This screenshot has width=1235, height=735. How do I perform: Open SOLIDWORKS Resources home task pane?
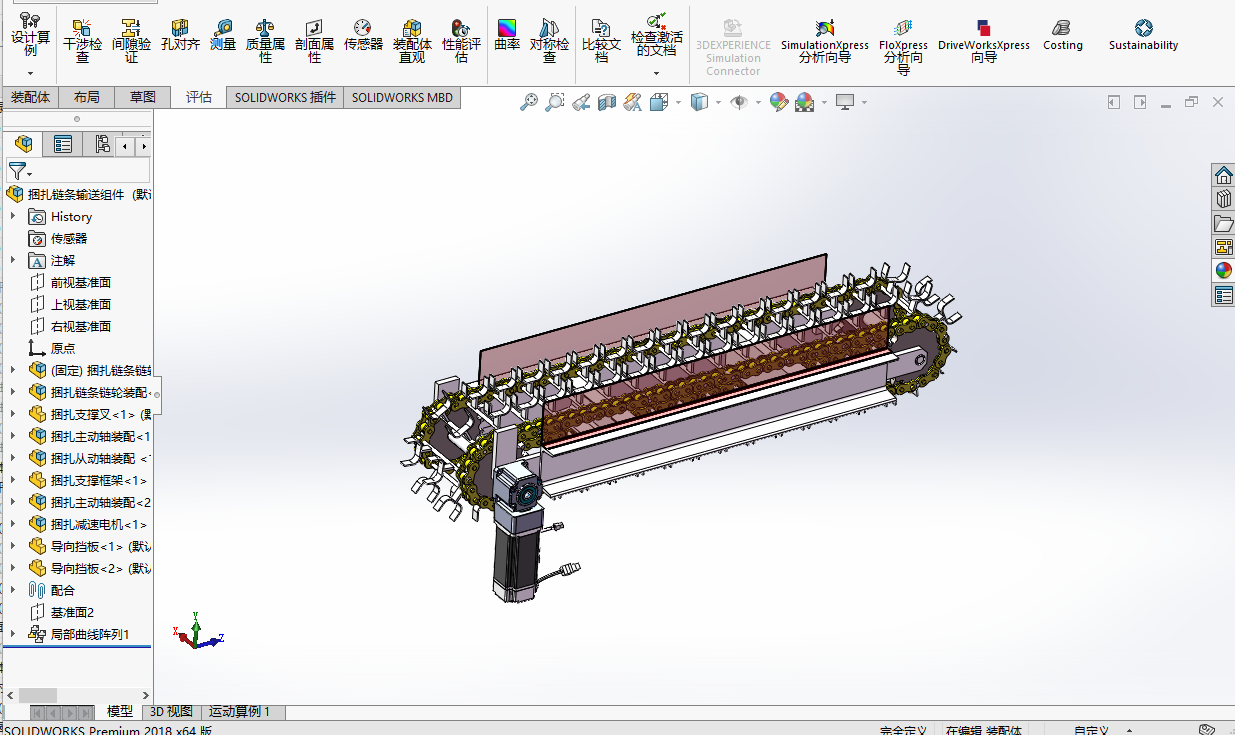click(x=1224, y=175)
